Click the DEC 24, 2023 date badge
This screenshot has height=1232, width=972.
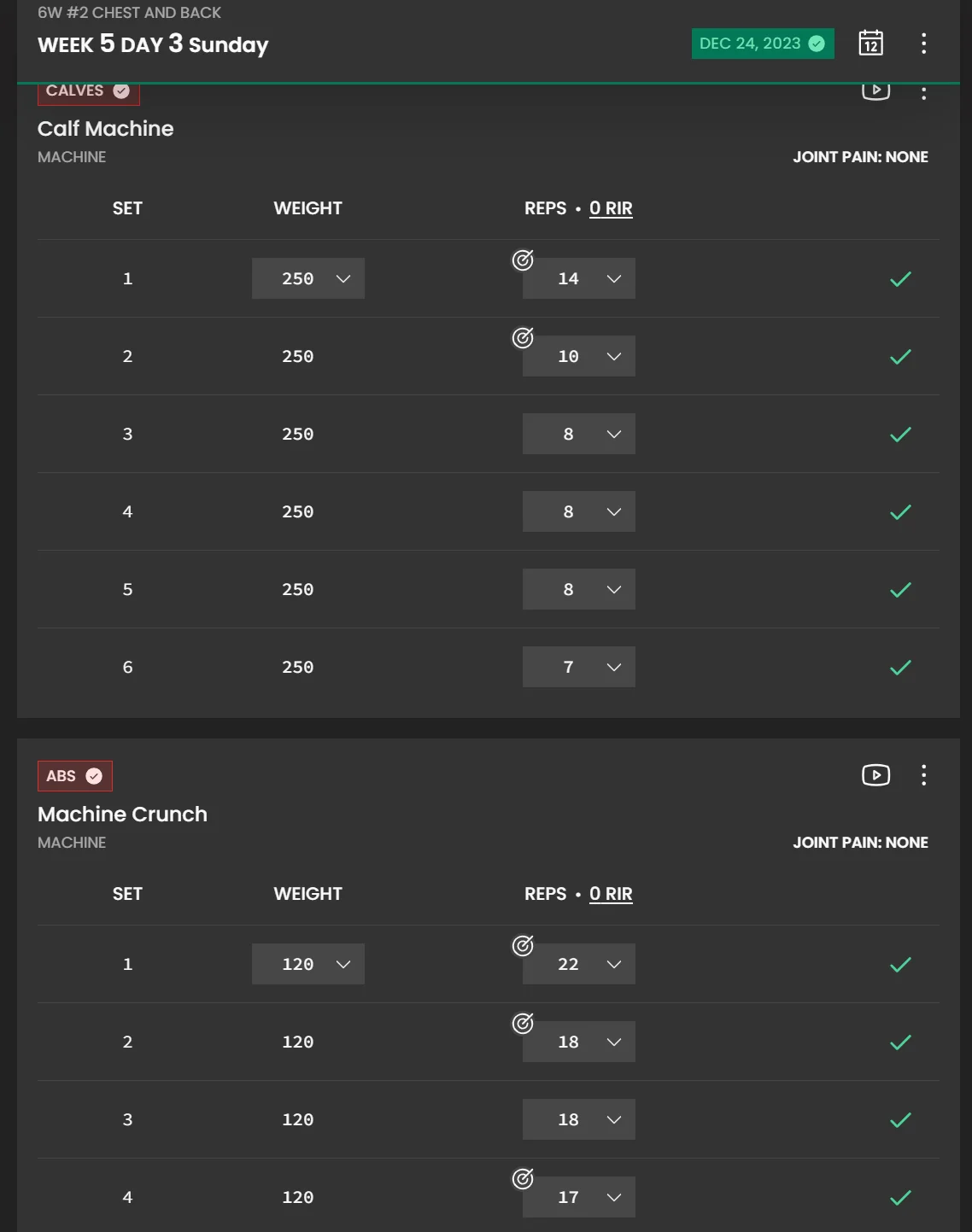[763, 44]
